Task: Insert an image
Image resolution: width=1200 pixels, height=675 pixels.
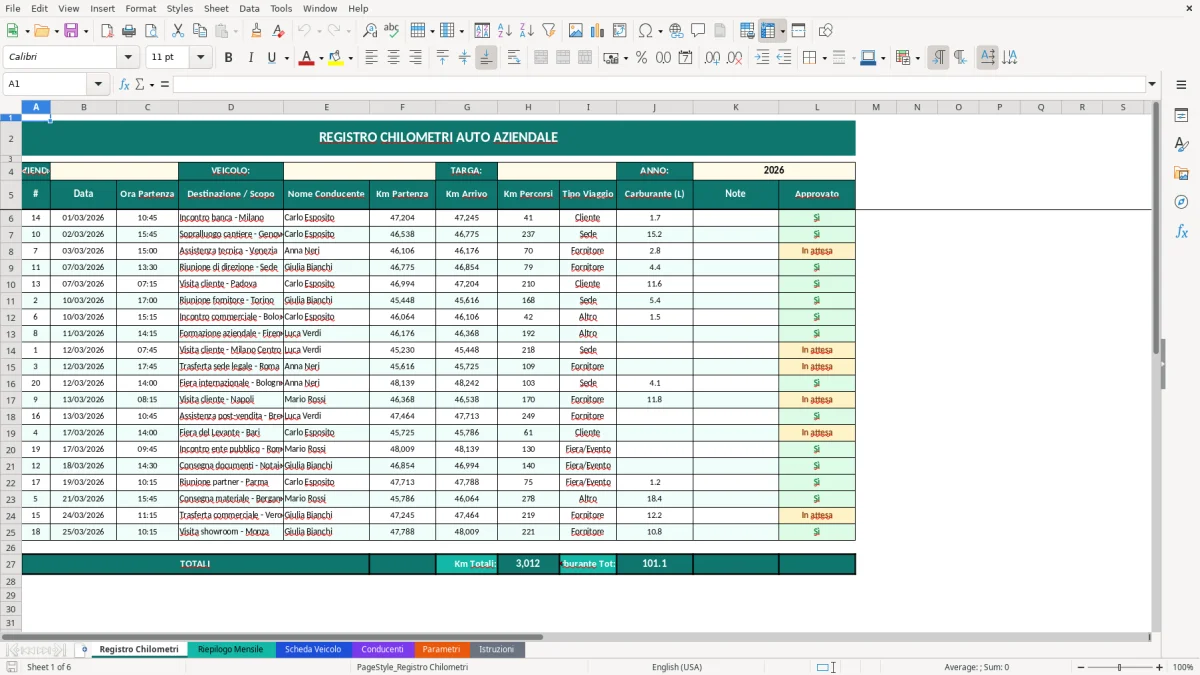Action: coord(577,31)
